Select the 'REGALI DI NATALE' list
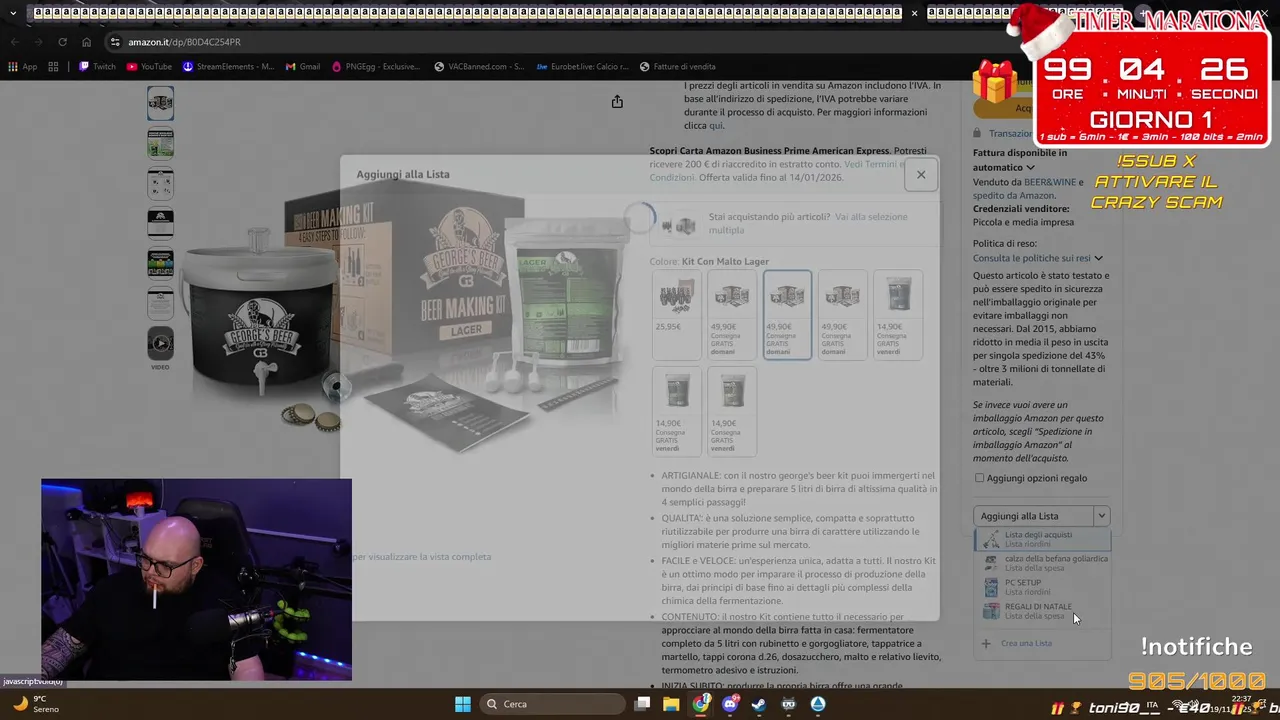The width and height of the screenshot is (1280, 720). point(1042,611)
